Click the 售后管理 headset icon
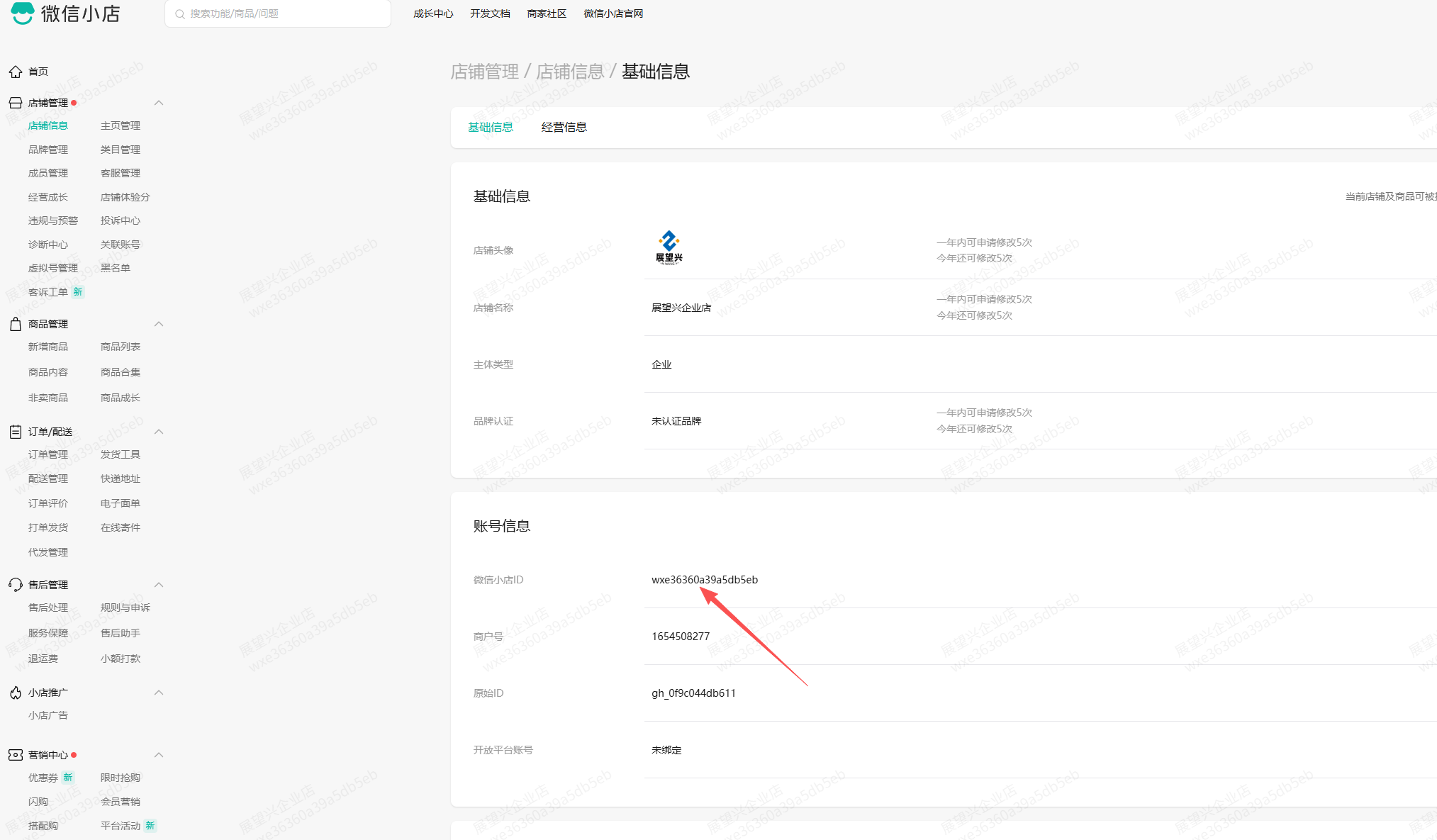This screenshot has width=1437, height=840. [x=16, y=585]
